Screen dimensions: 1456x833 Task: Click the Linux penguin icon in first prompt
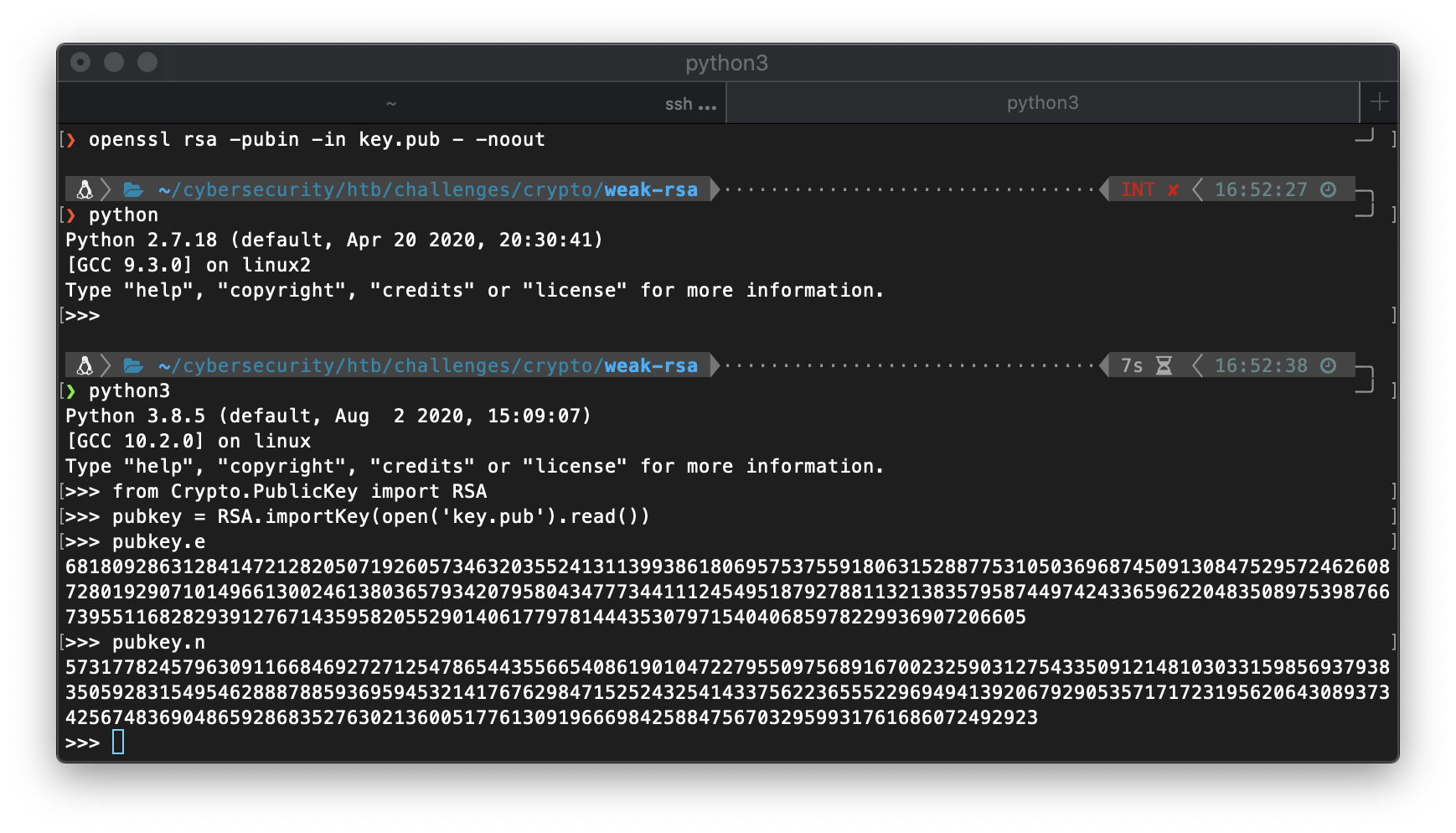(x=85, y=190)
